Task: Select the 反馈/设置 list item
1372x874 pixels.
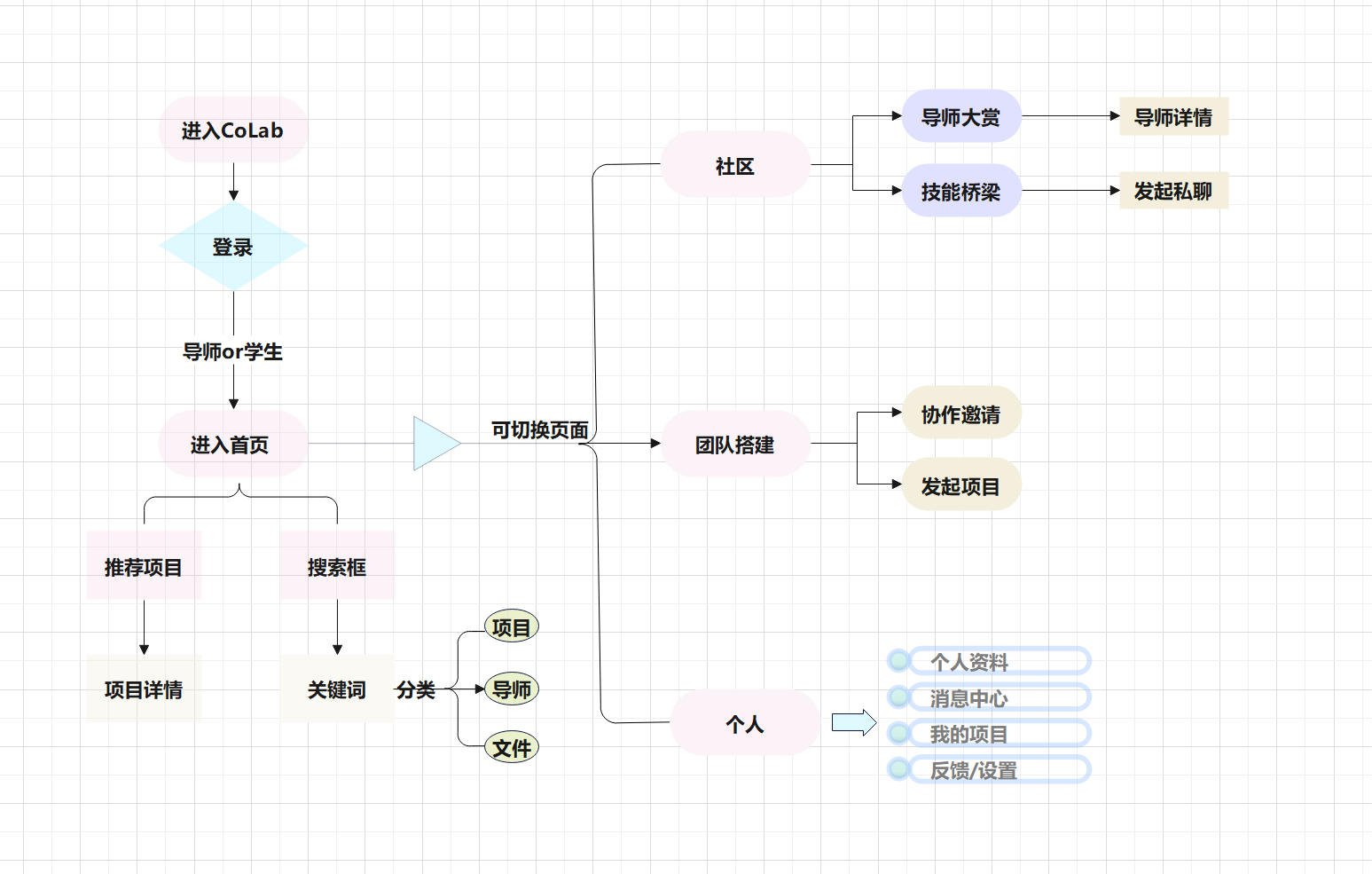Action: pyautogui.click(x=1000, y=769)
